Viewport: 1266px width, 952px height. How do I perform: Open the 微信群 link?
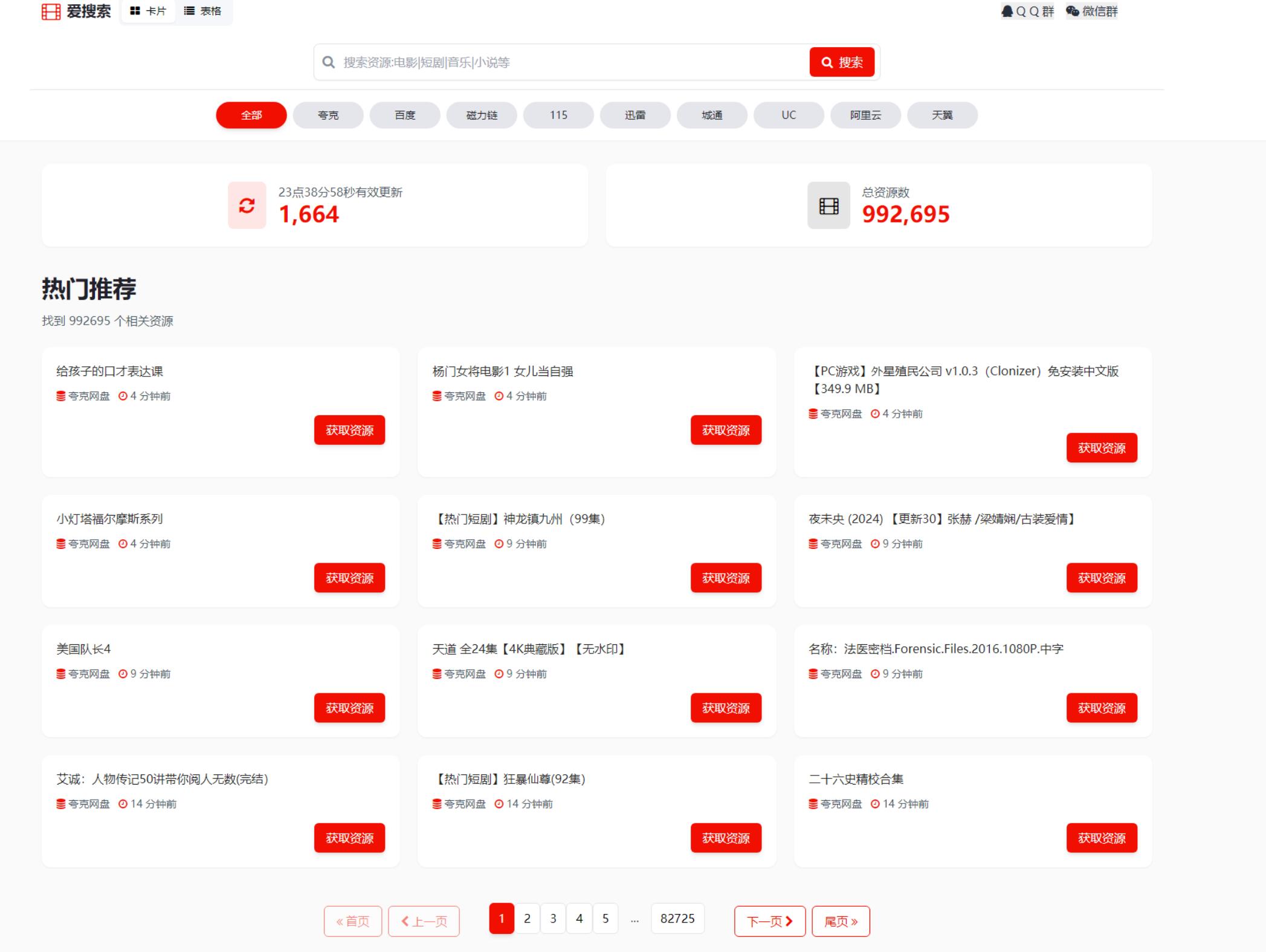click(1091, 11)
